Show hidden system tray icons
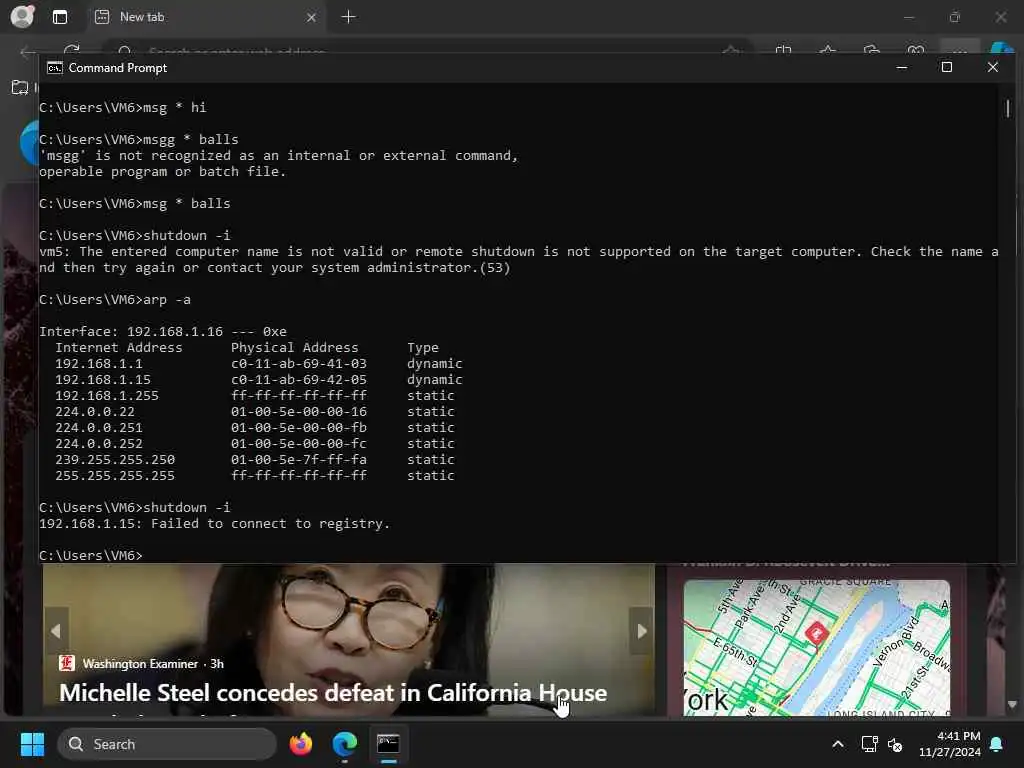 pos(838,744)
